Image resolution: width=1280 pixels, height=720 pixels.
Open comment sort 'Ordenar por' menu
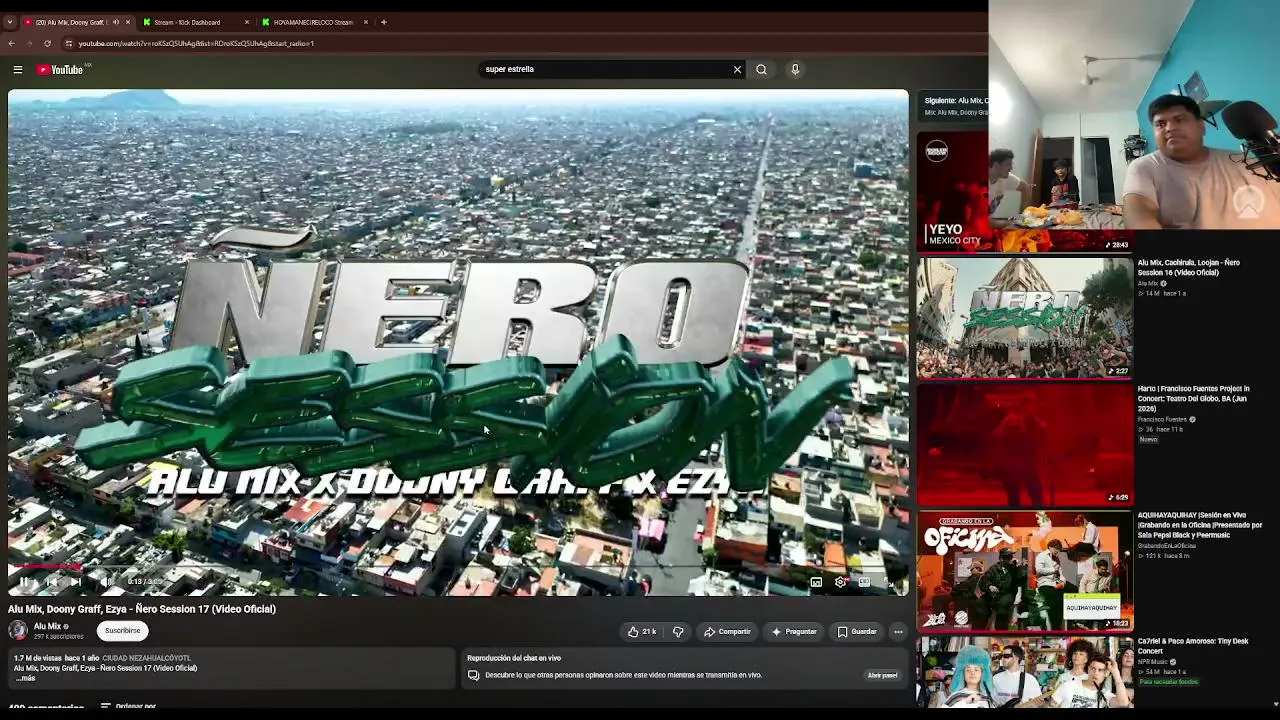tap(128, 707)
